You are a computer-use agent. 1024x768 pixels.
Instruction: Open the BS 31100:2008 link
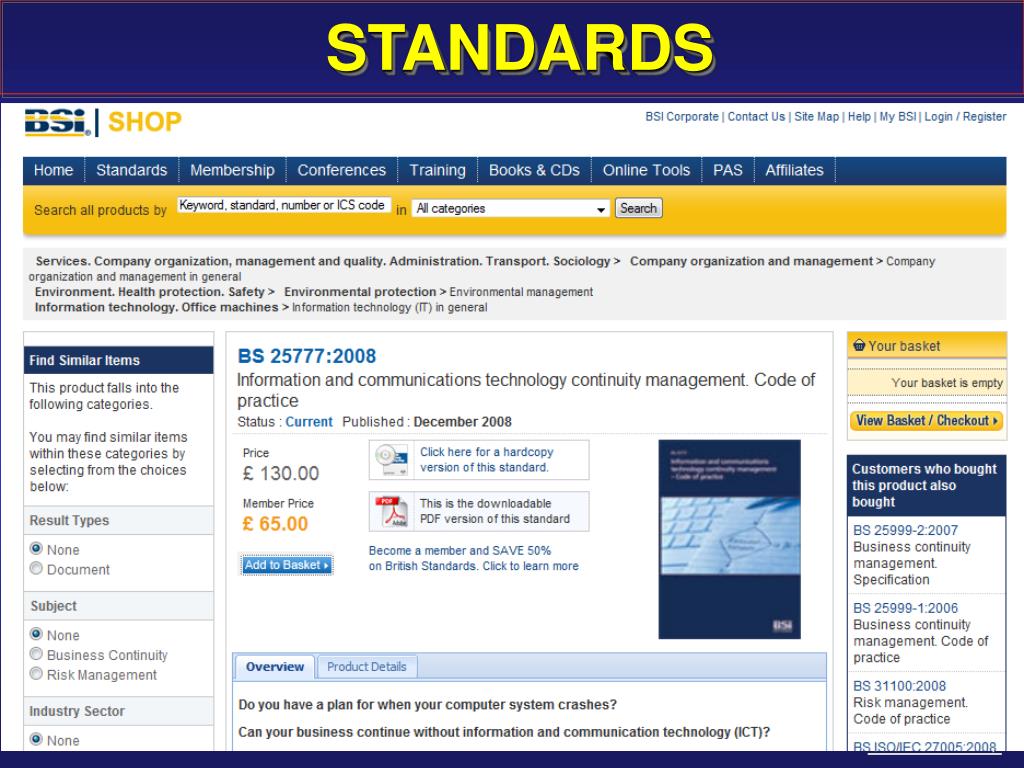pyautogui.click(x=899, y=686)
